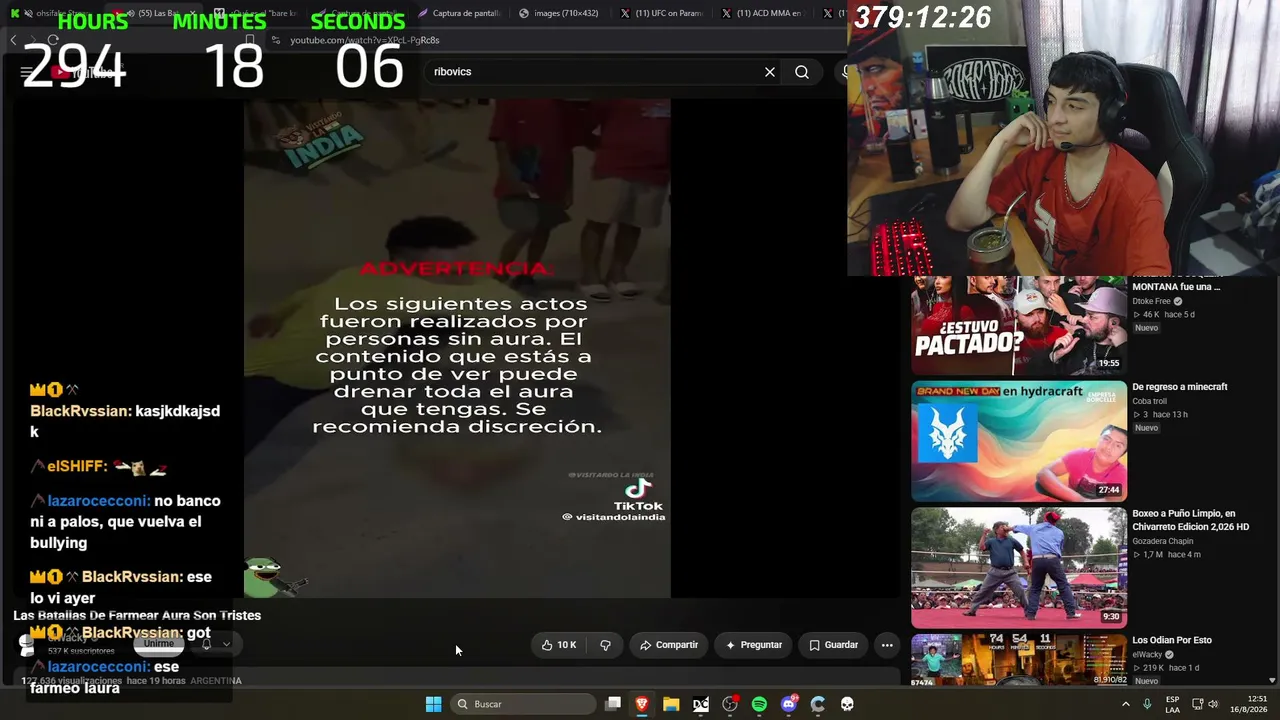Switch the ESP LAA keyboard language

pos(1172,704)
